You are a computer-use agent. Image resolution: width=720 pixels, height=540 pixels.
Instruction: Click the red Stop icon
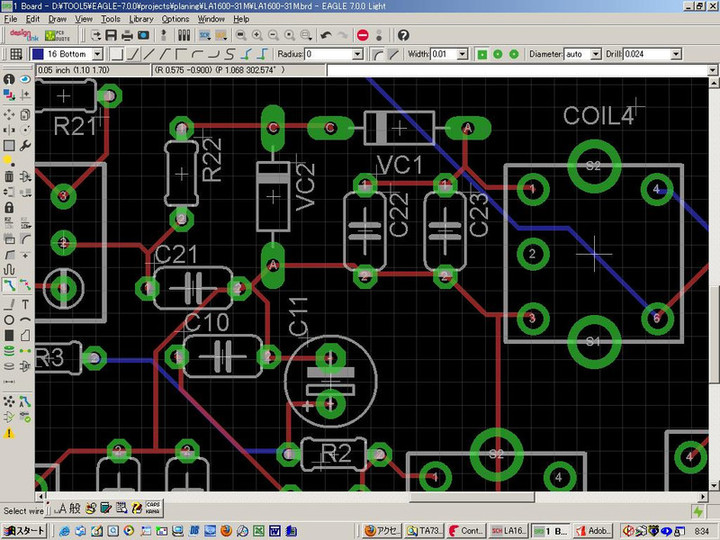[362, 35]
